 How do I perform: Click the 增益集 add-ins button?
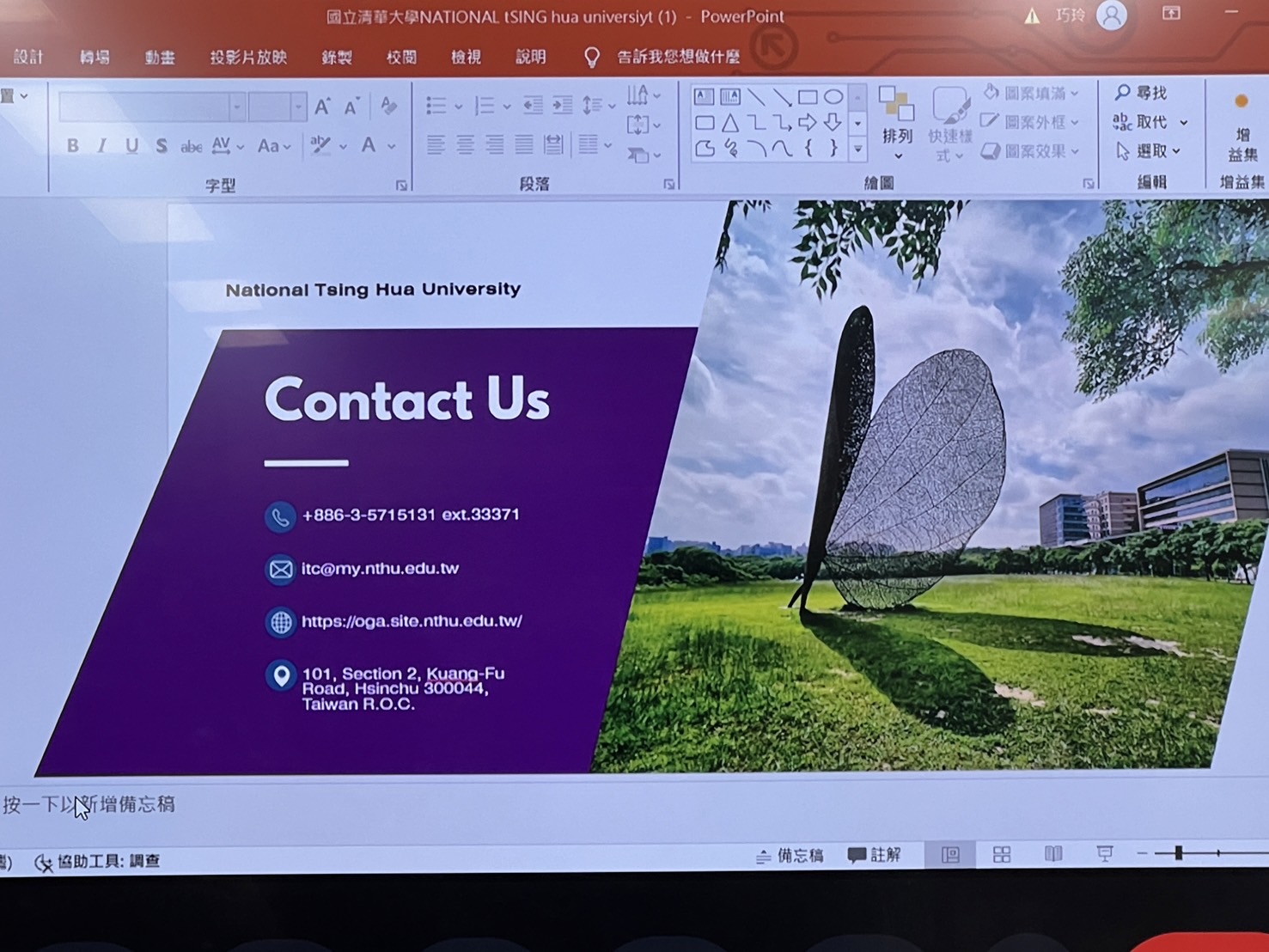1242,129
